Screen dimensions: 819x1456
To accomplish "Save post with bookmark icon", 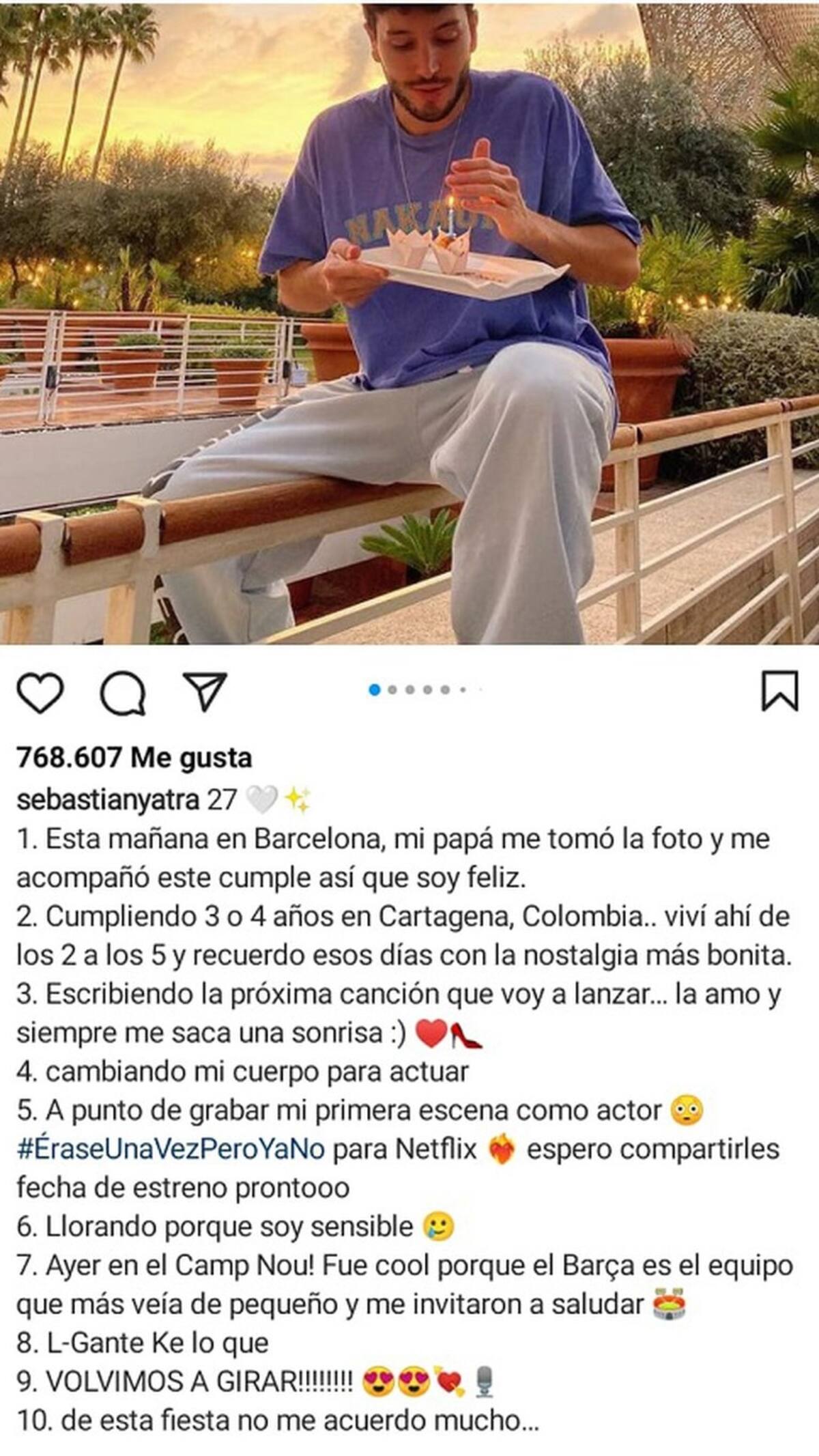I will [x=779, y=691].
